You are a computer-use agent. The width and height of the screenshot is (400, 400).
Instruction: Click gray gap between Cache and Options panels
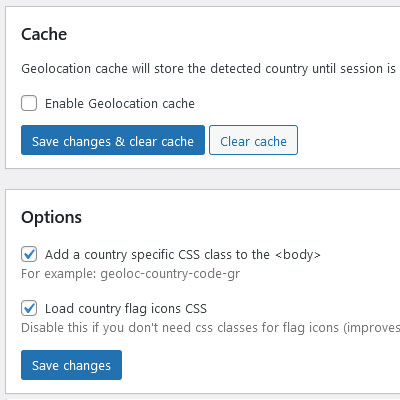pyautogui.click(x=200, y=179)
